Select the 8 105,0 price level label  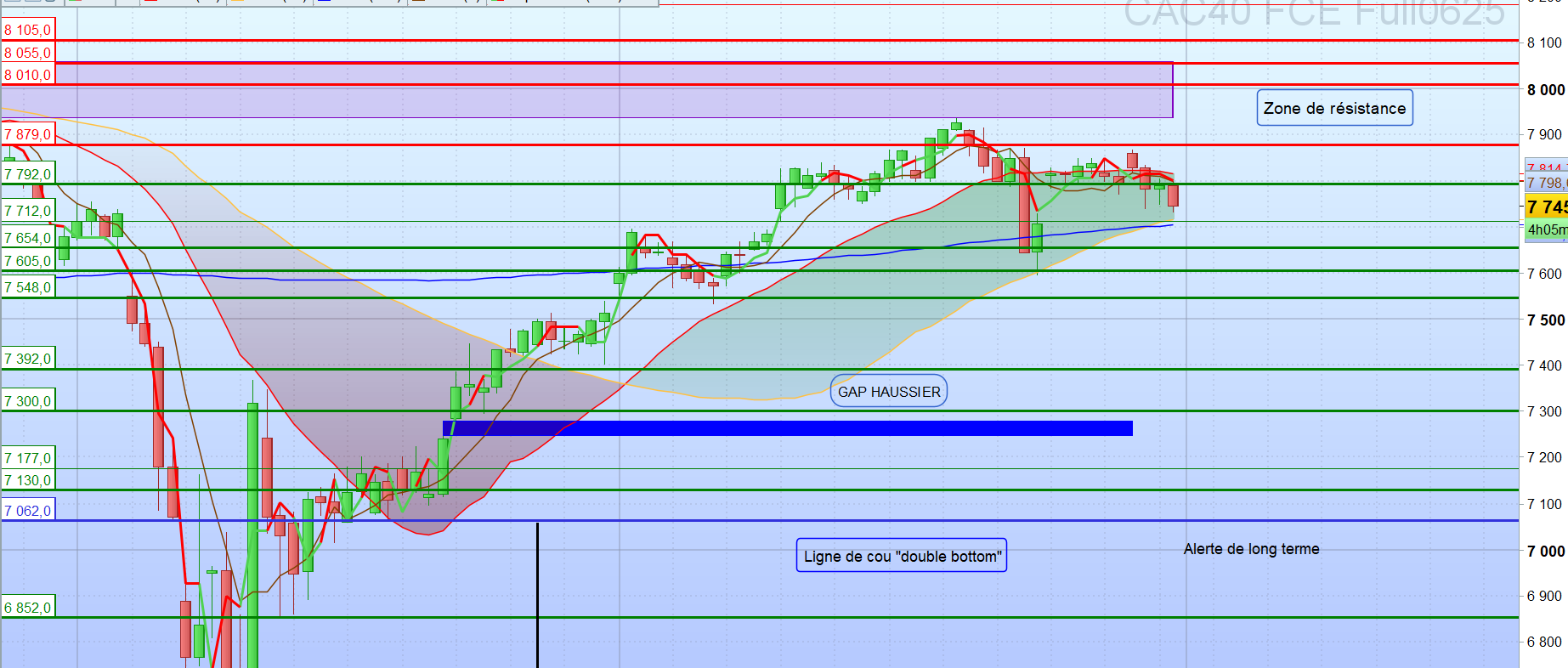click(x=28, y=30)
